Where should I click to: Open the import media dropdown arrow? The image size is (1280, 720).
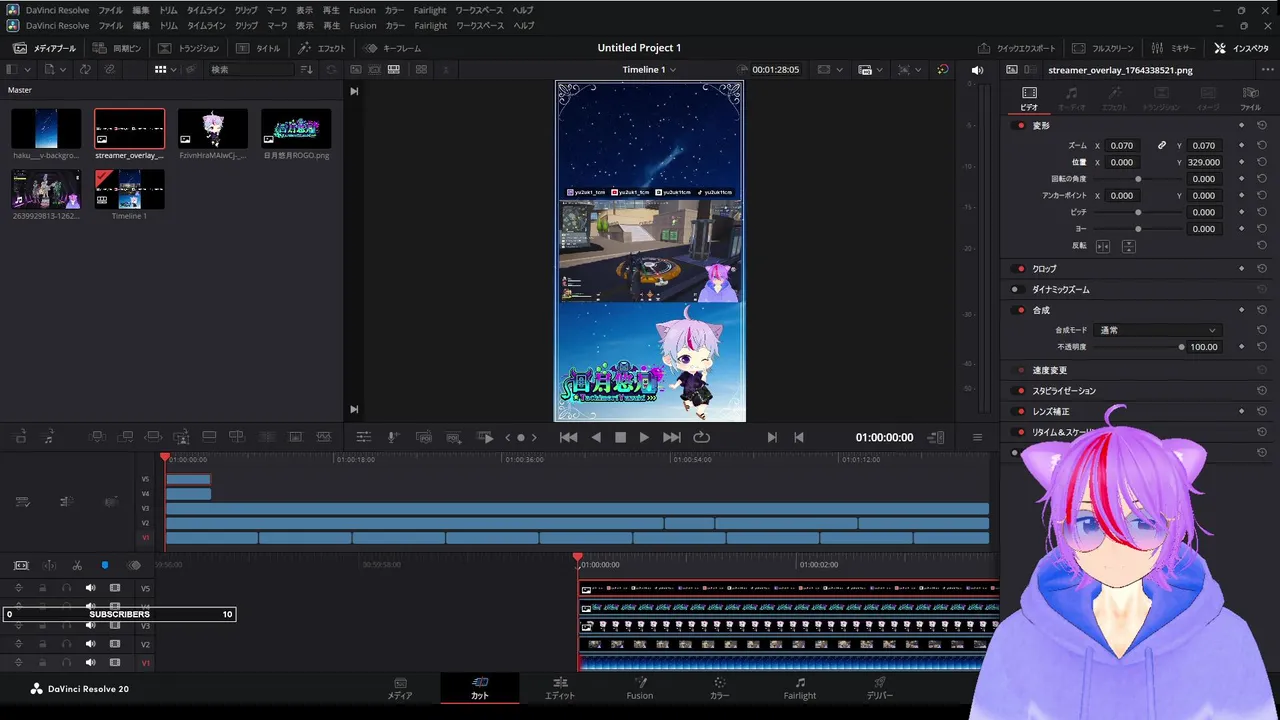[x=64, y=70]
